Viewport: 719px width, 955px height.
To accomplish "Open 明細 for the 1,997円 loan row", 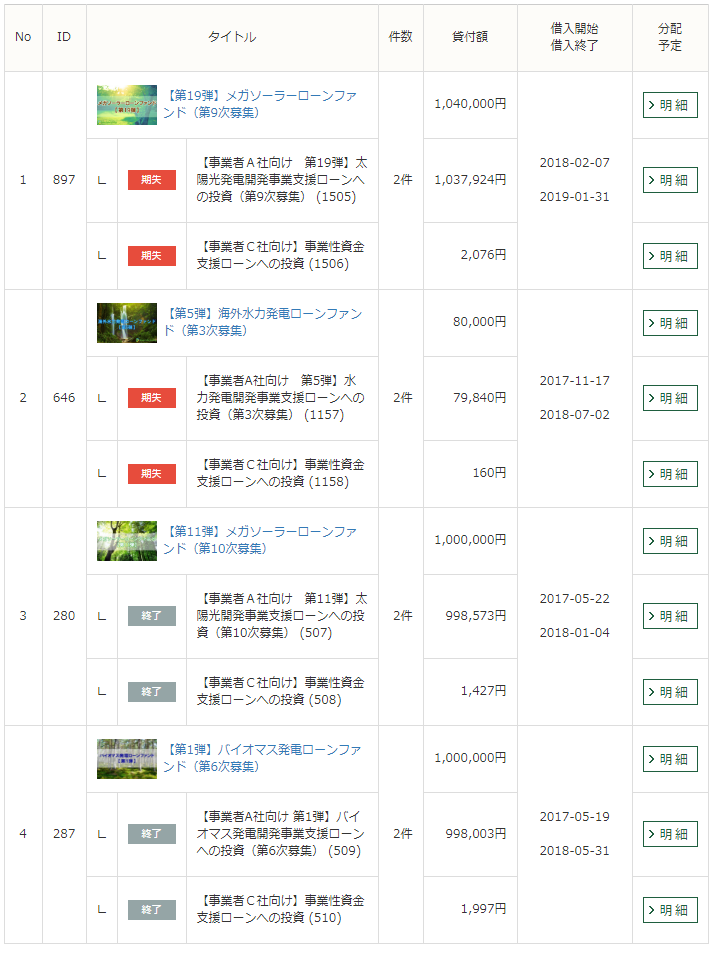I will 670,910.
